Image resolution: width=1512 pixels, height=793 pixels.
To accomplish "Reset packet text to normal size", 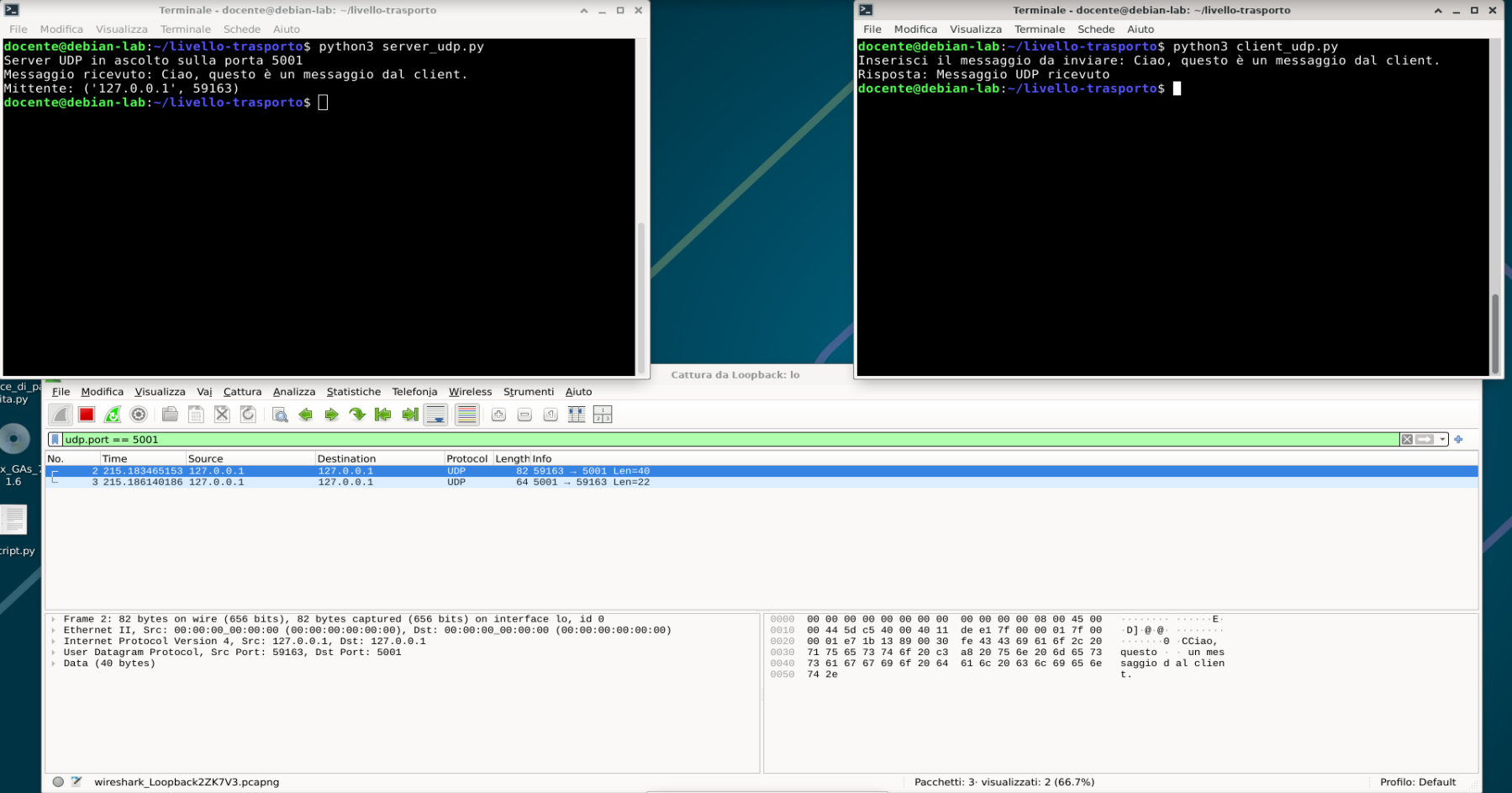I will [x=551, y=415].
